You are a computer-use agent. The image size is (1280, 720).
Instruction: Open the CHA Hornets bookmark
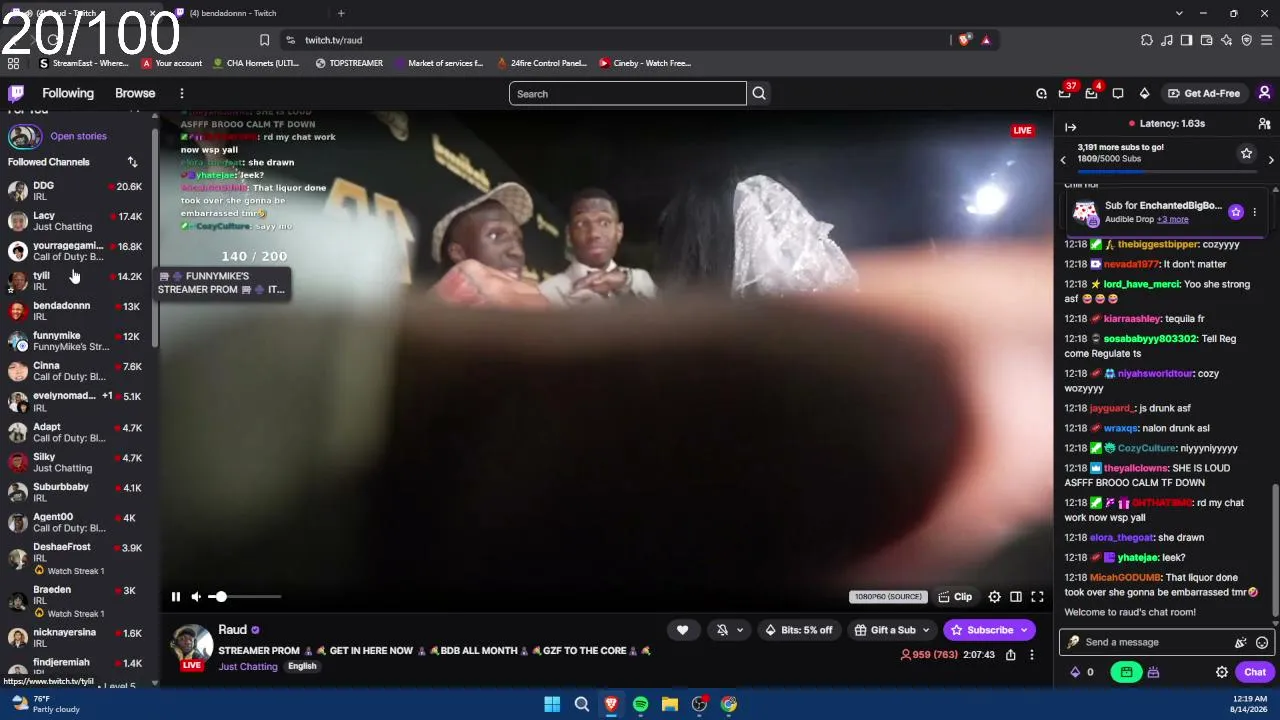coord(255,63)
